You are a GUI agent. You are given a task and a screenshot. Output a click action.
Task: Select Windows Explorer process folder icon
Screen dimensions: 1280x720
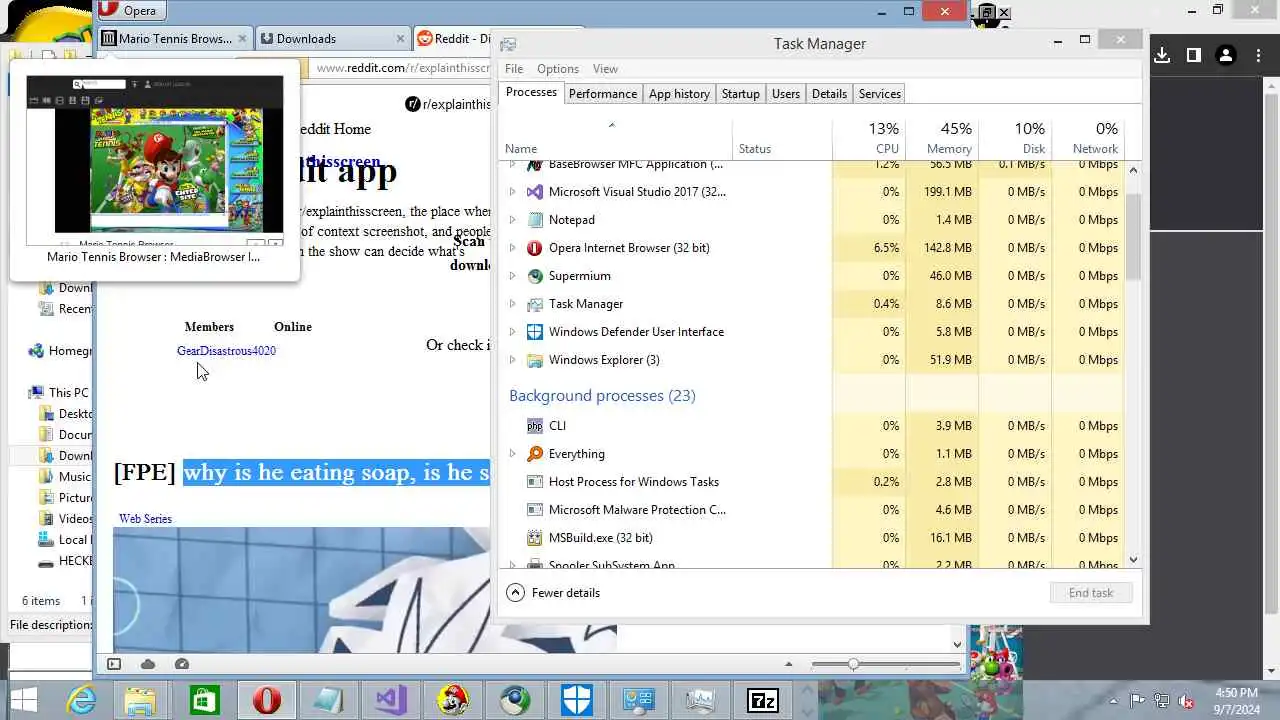pyautogui.click(x=535, y=360)
